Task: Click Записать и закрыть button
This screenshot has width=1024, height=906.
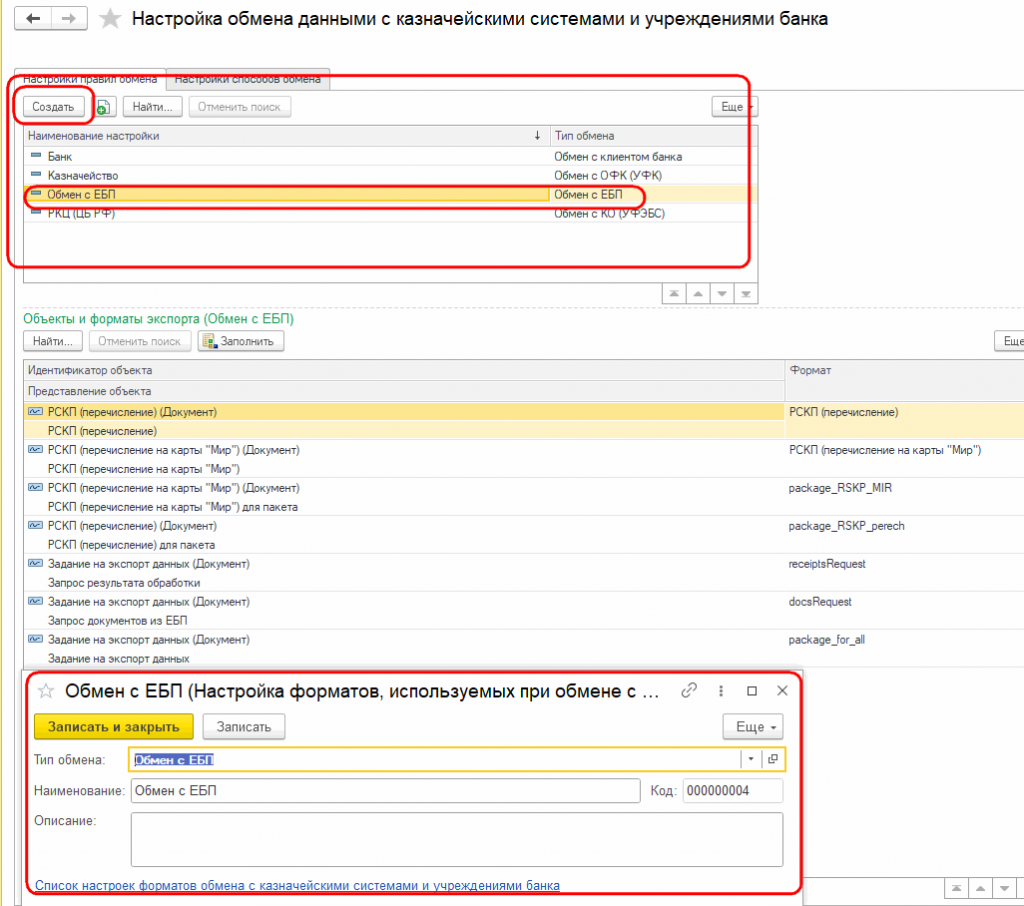Action: [114, 727]
